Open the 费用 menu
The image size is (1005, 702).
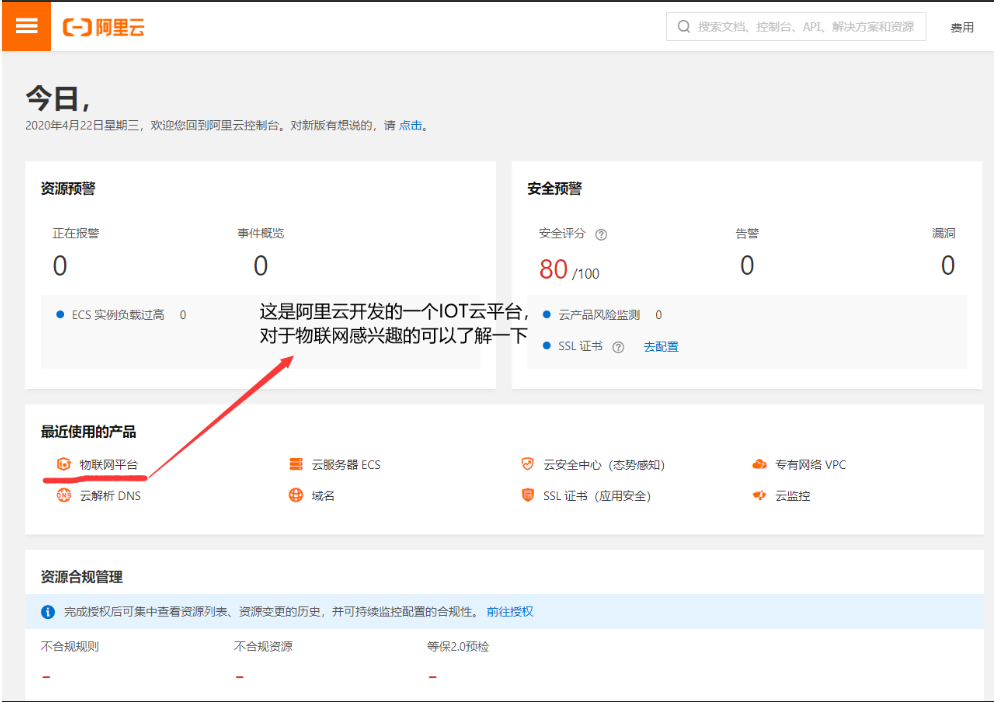(961, 28)
